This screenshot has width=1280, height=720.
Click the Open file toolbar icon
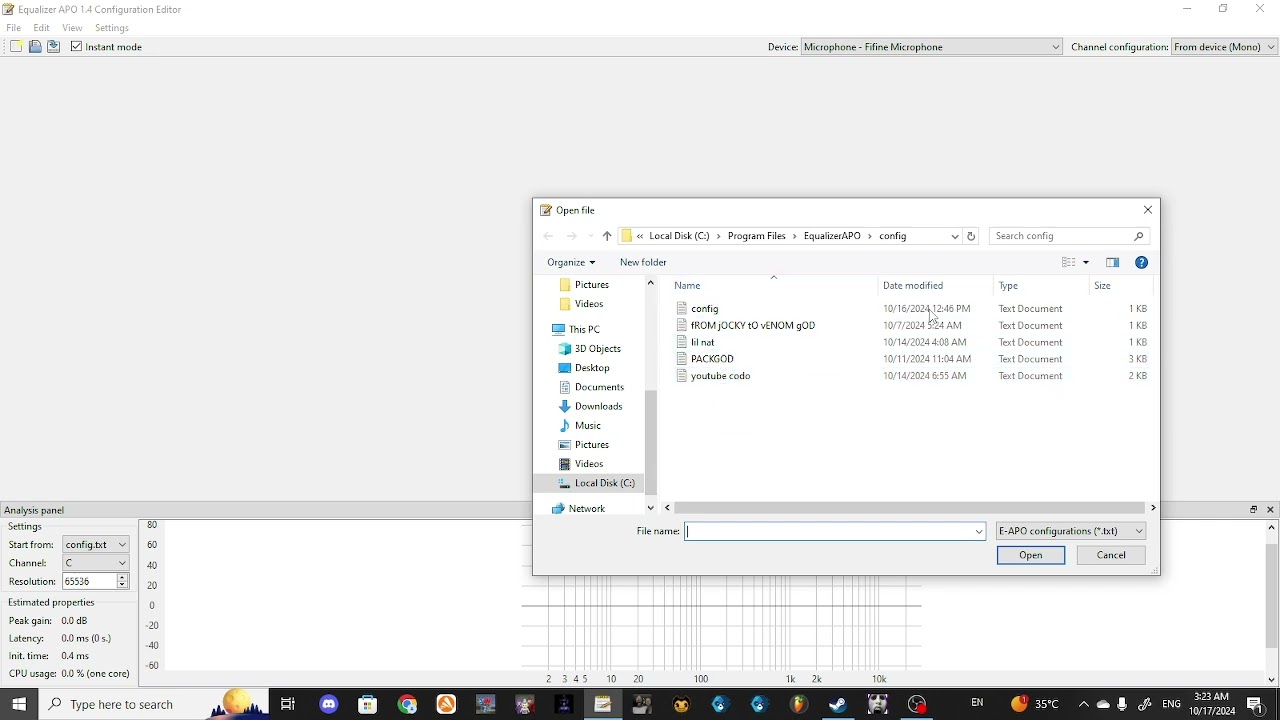35,47
